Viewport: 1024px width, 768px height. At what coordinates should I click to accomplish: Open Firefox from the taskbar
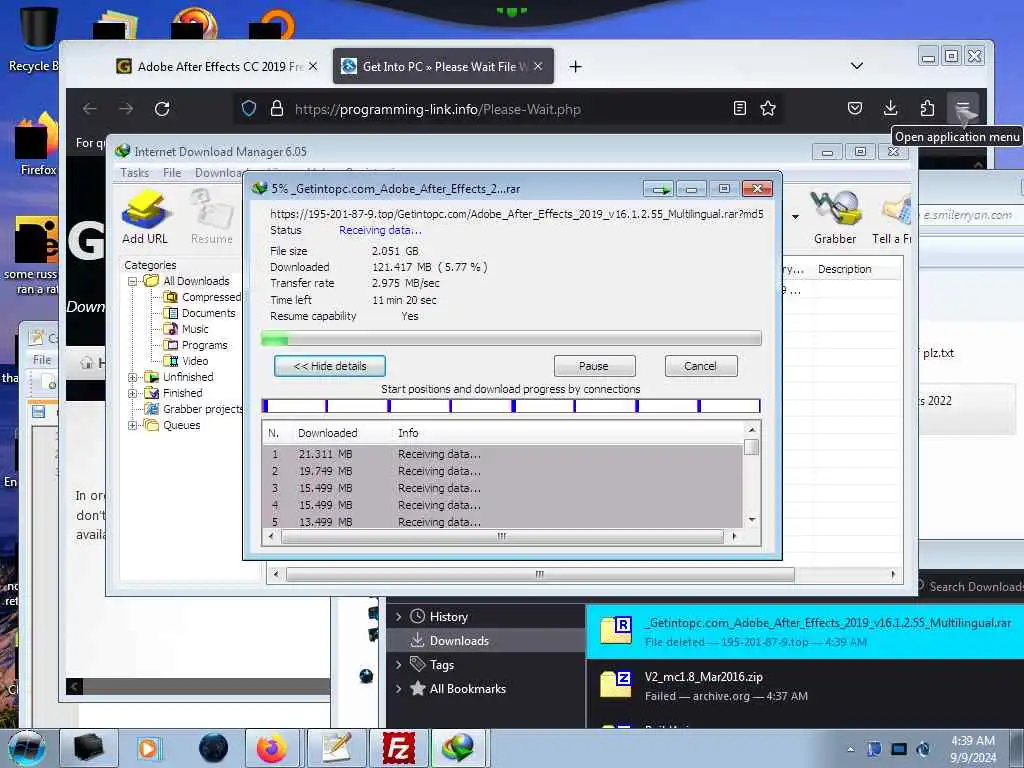tap(272, 748)
